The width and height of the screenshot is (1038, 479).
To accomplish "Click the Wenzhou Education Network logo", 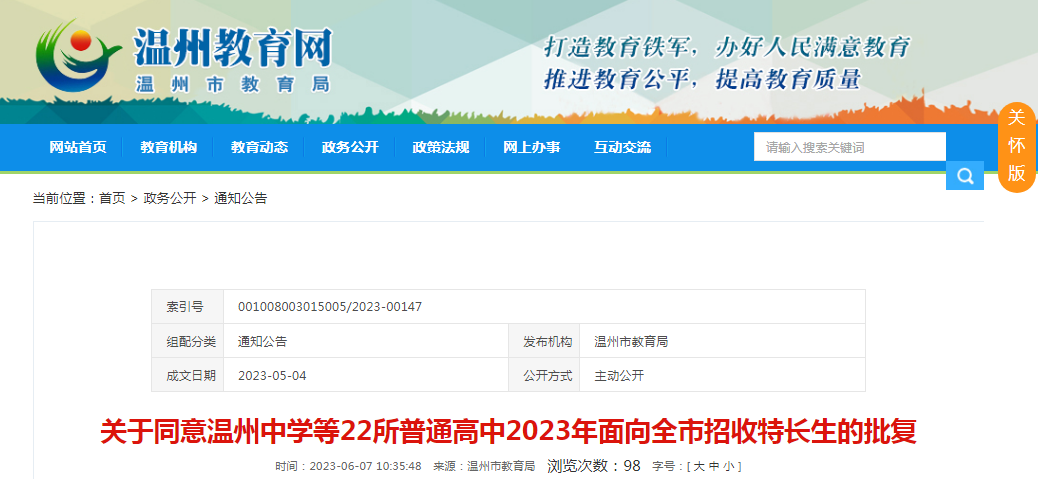I will coord(183,57).
